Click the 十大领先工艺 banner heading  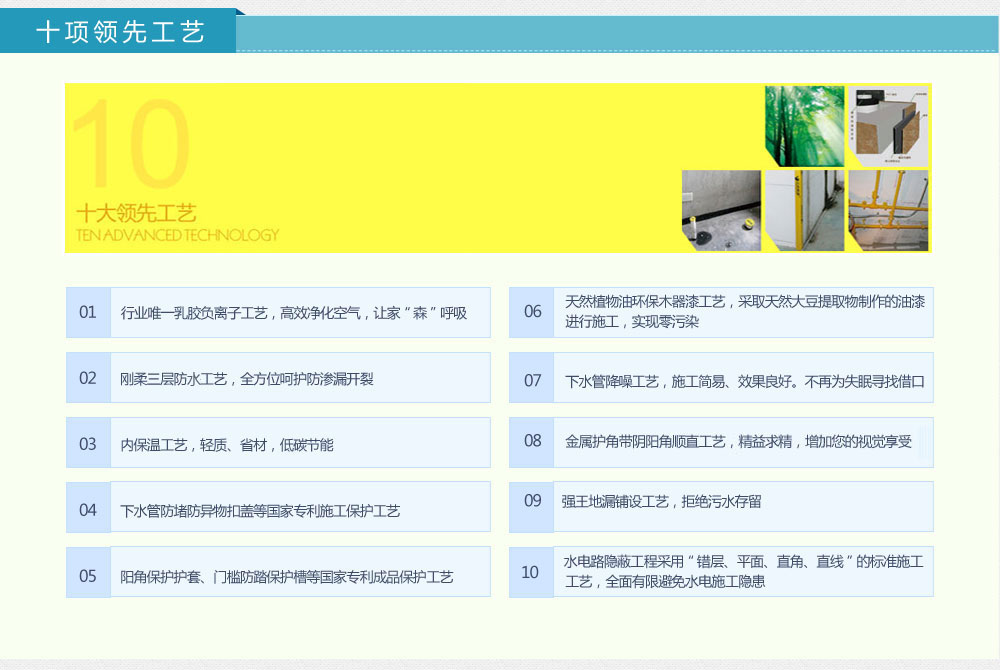136,213
